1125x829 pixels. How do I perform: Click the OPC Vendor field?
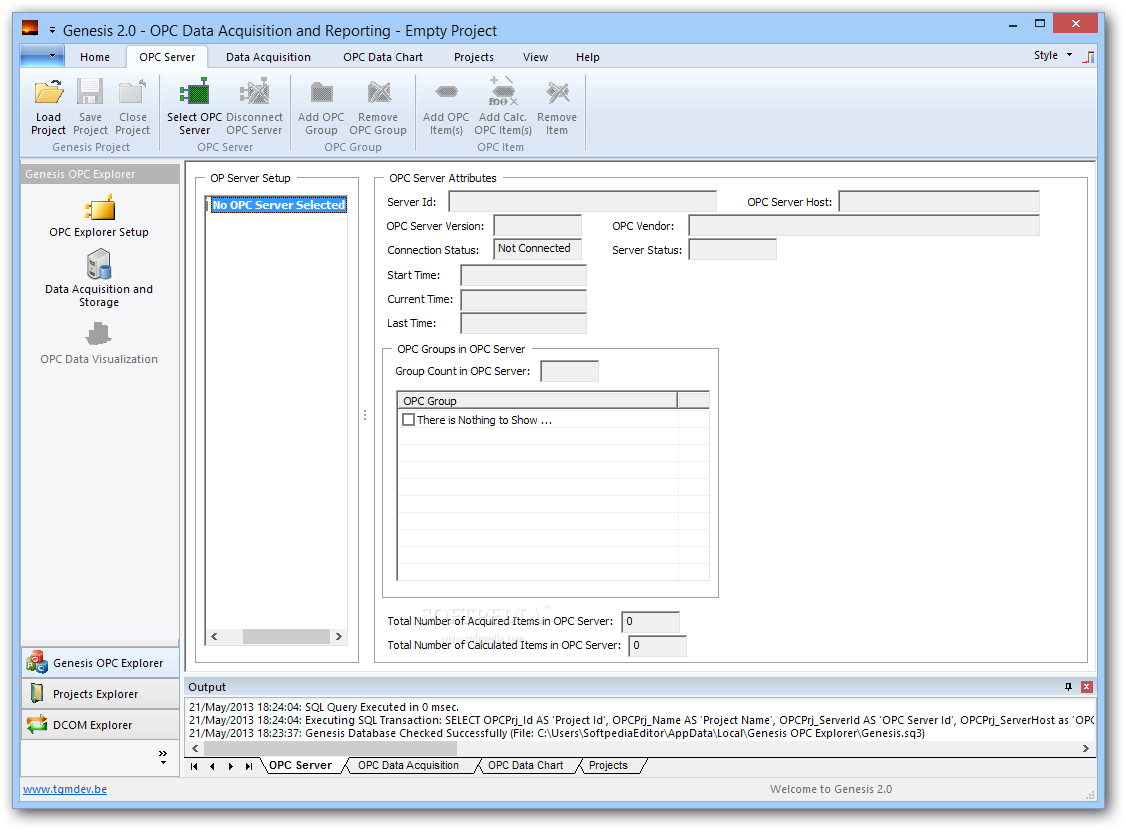coord(864,226)
